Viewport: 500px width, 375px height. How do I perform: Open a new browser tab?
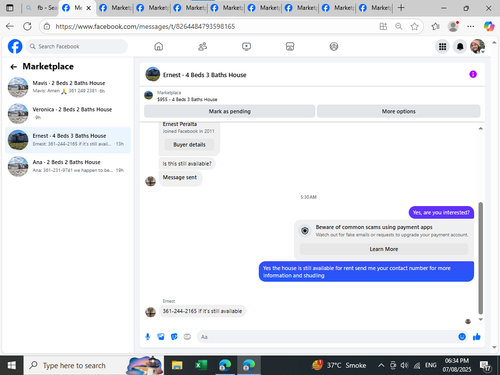pos(401,8)
